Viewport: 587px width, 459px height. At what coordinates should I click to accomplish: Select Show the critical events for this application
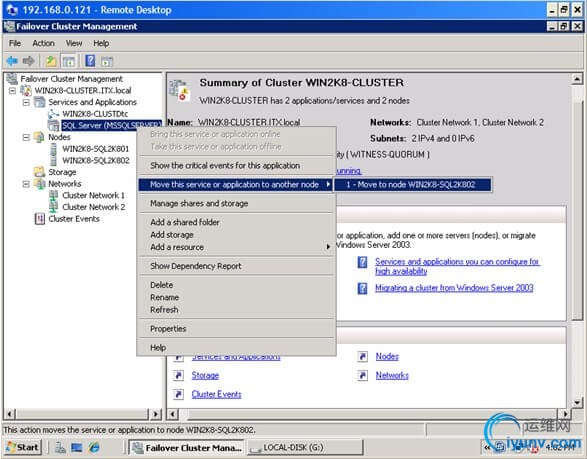(x=237, y=165)
